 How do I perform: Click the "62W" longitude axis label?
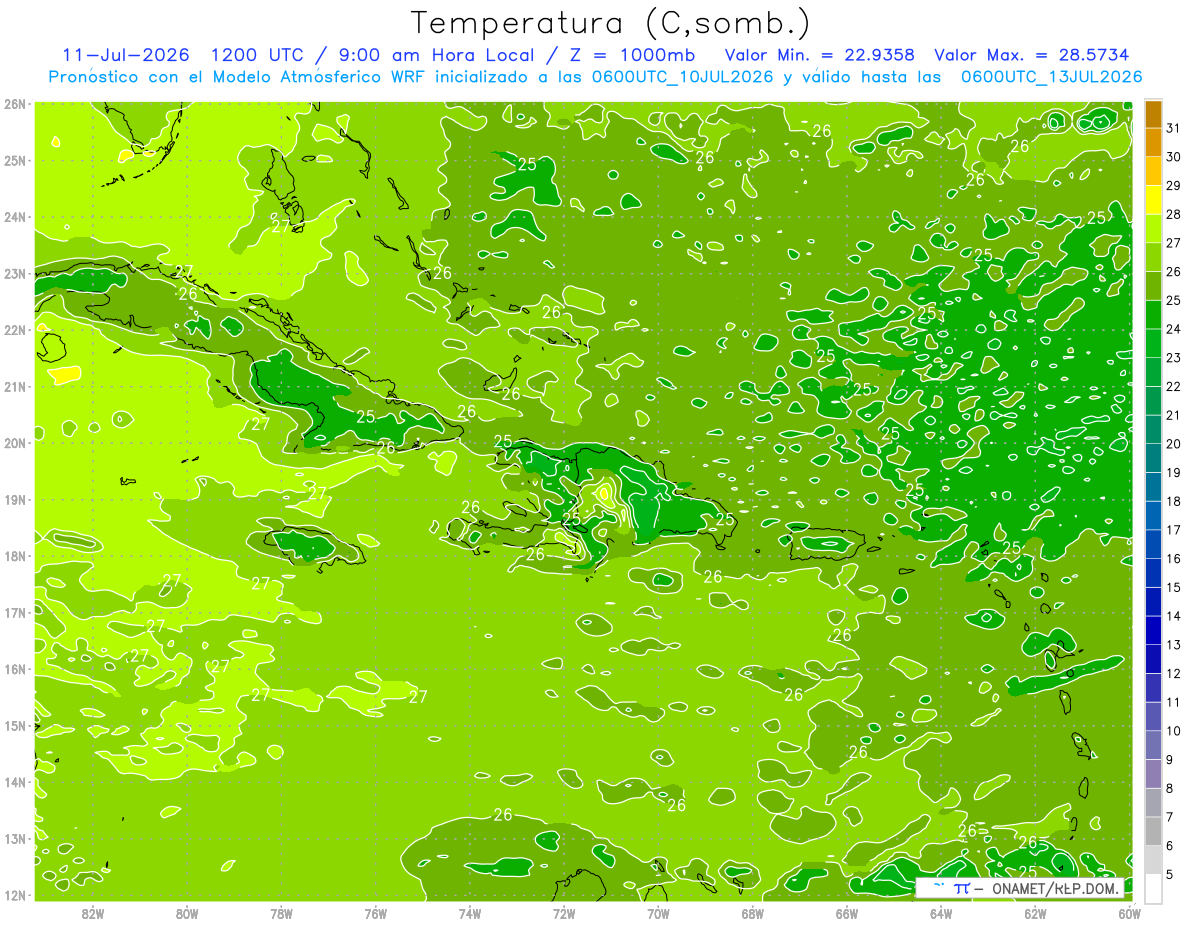pyautogui.click(x=1035, y=913)
